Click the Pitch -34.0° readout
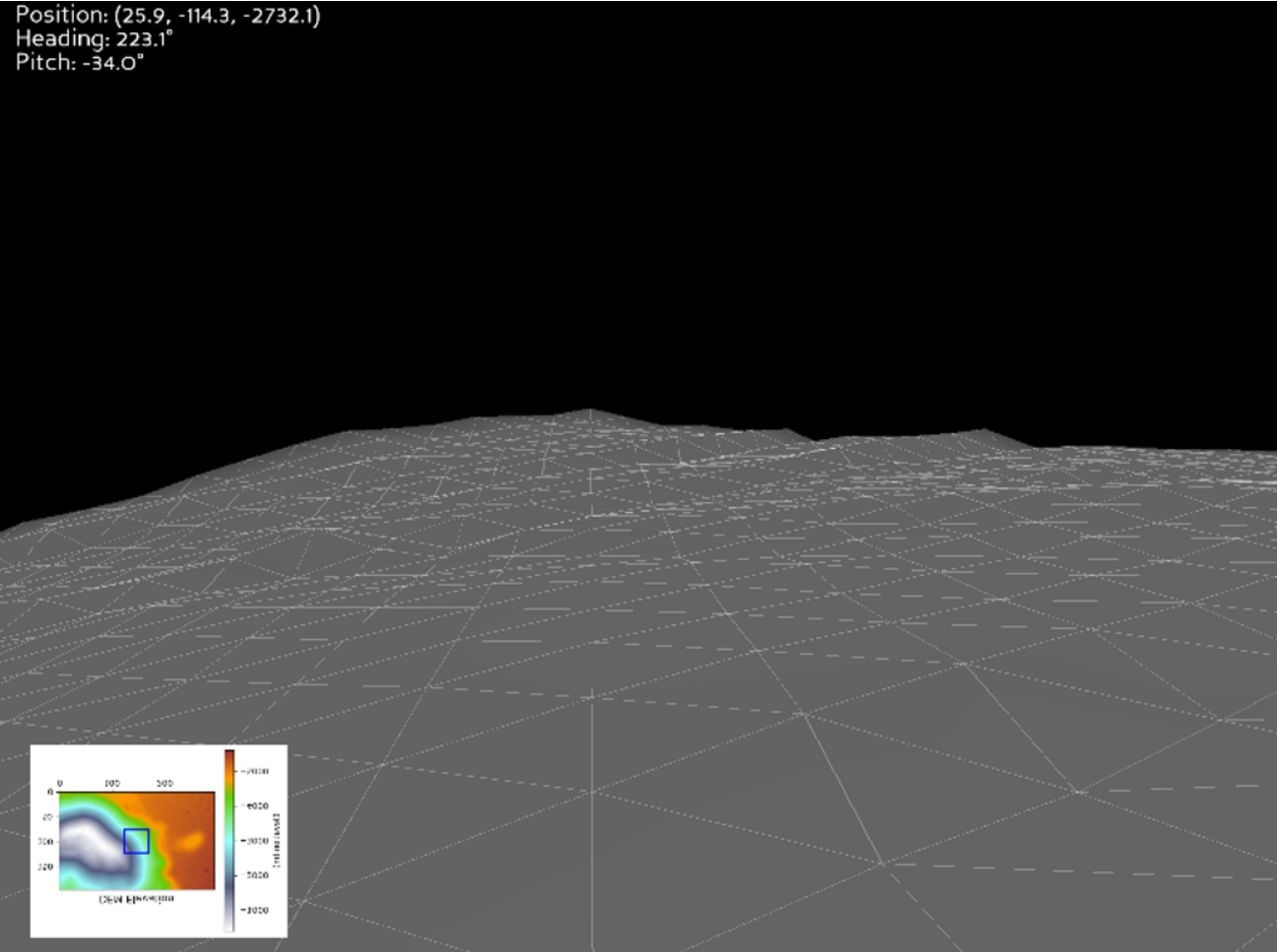This screenshot has height=952, width=1277. point(80,63)
